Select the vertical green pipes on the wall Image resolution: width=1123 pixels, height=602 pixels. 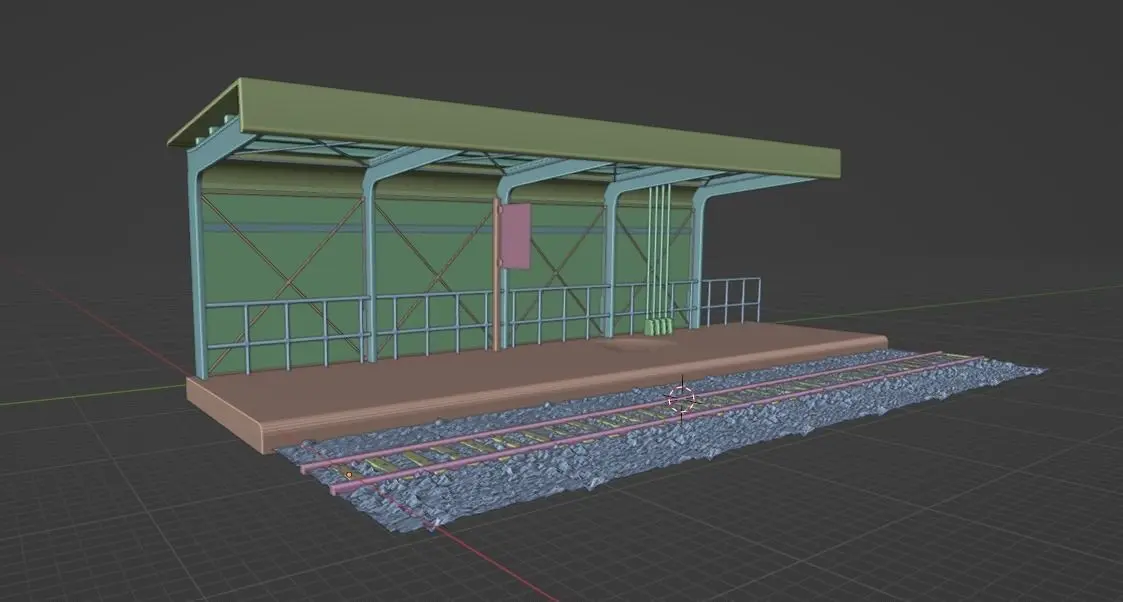coord(659,251)
